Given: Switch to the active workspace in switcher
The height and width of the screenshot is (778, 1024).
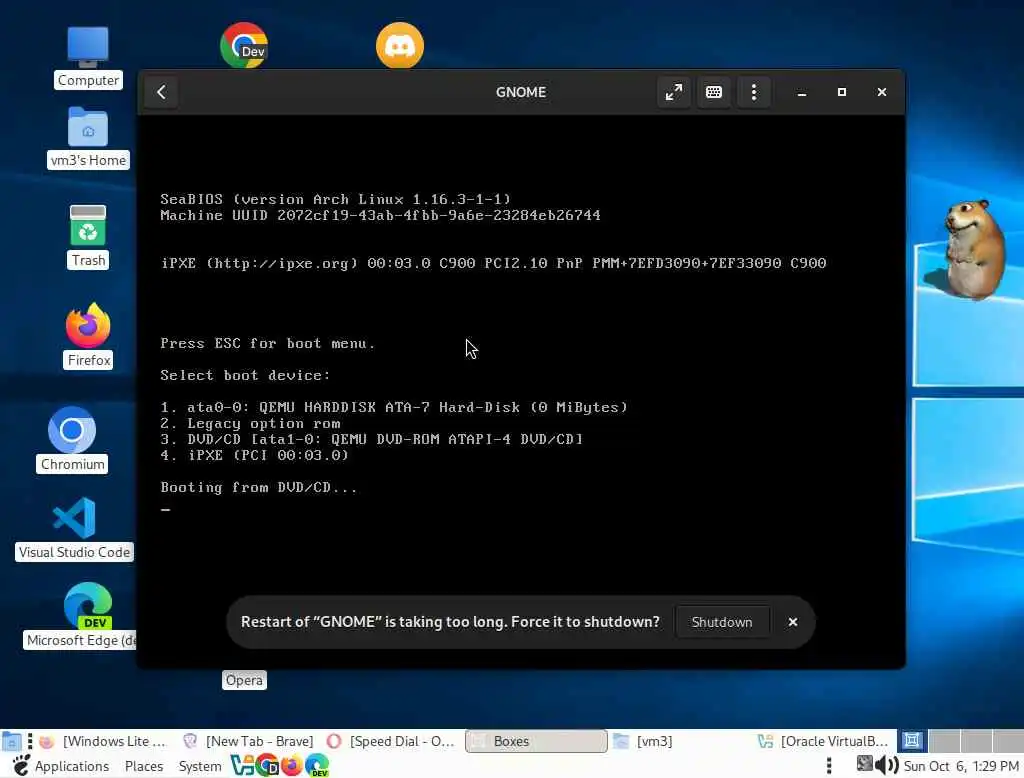Looking at the screenshot, I should [x=912, y=741].
